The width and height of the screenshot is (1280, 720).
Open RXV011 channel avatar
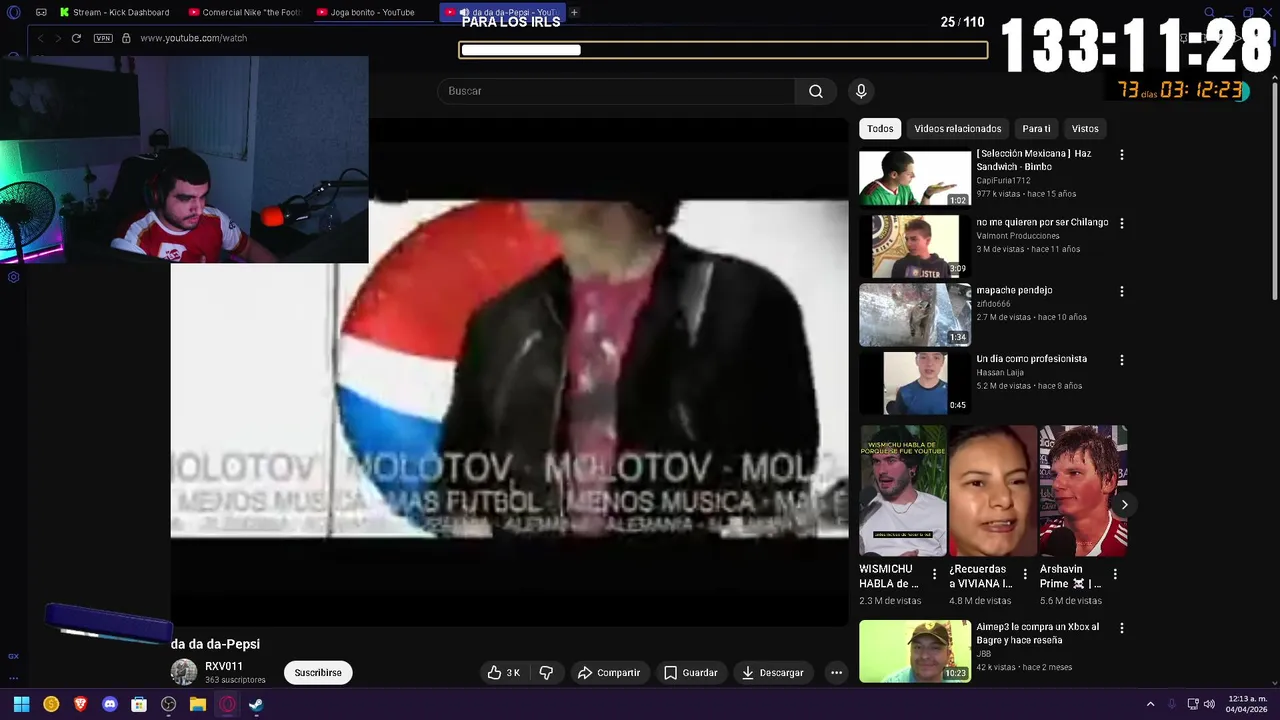184,672
